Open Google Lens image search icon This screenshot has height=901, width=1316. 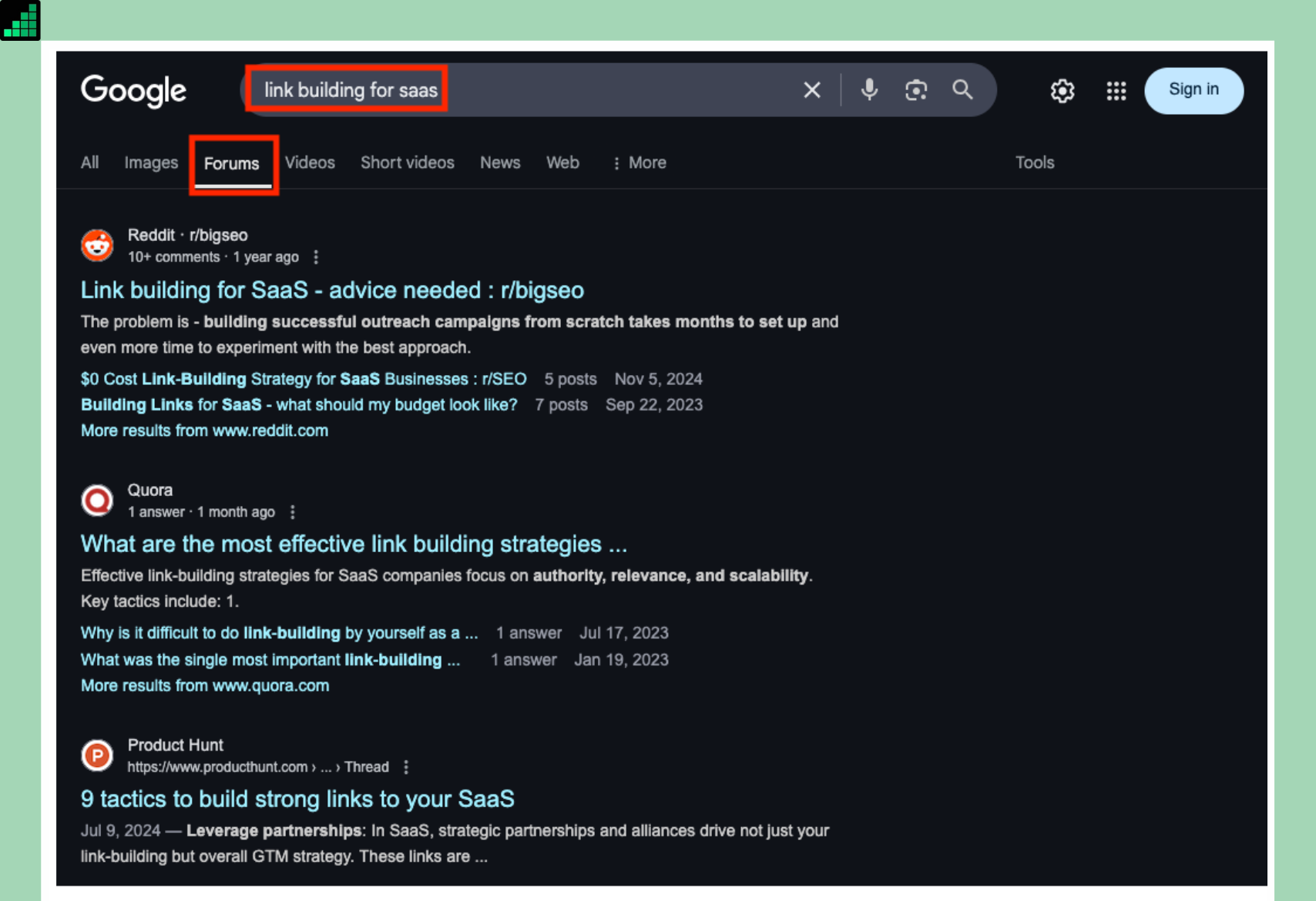point(915,90)
